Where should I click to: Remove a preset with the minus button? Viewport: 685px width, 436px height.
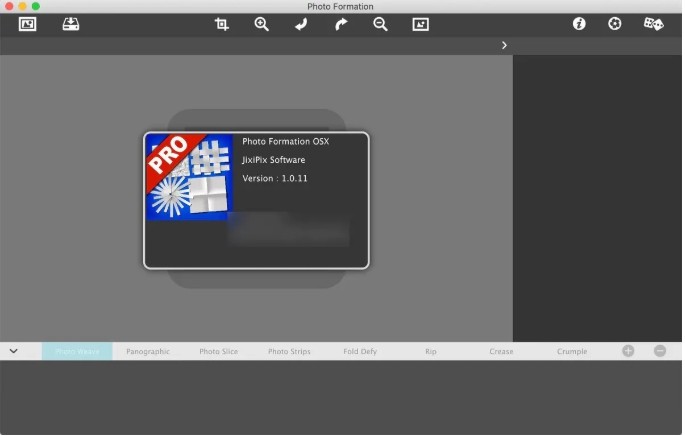coord(660,351)
